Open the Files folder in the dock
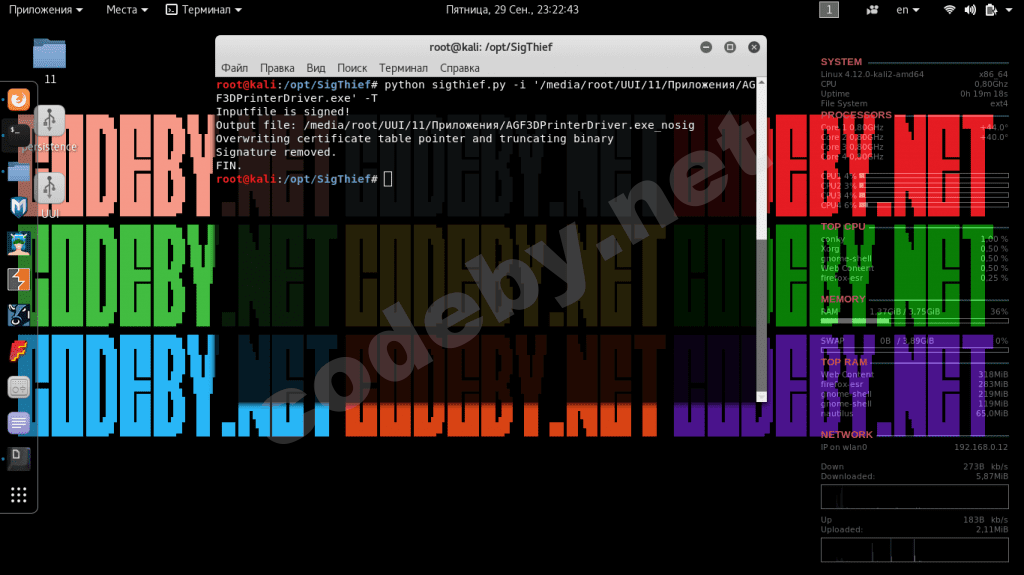The image size is (1024, 575). [18, 172]
